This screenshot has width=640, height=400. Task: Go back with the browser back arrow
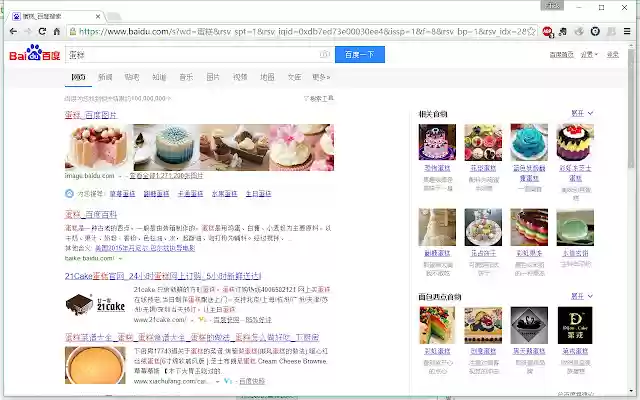click(x=13, y=31)
